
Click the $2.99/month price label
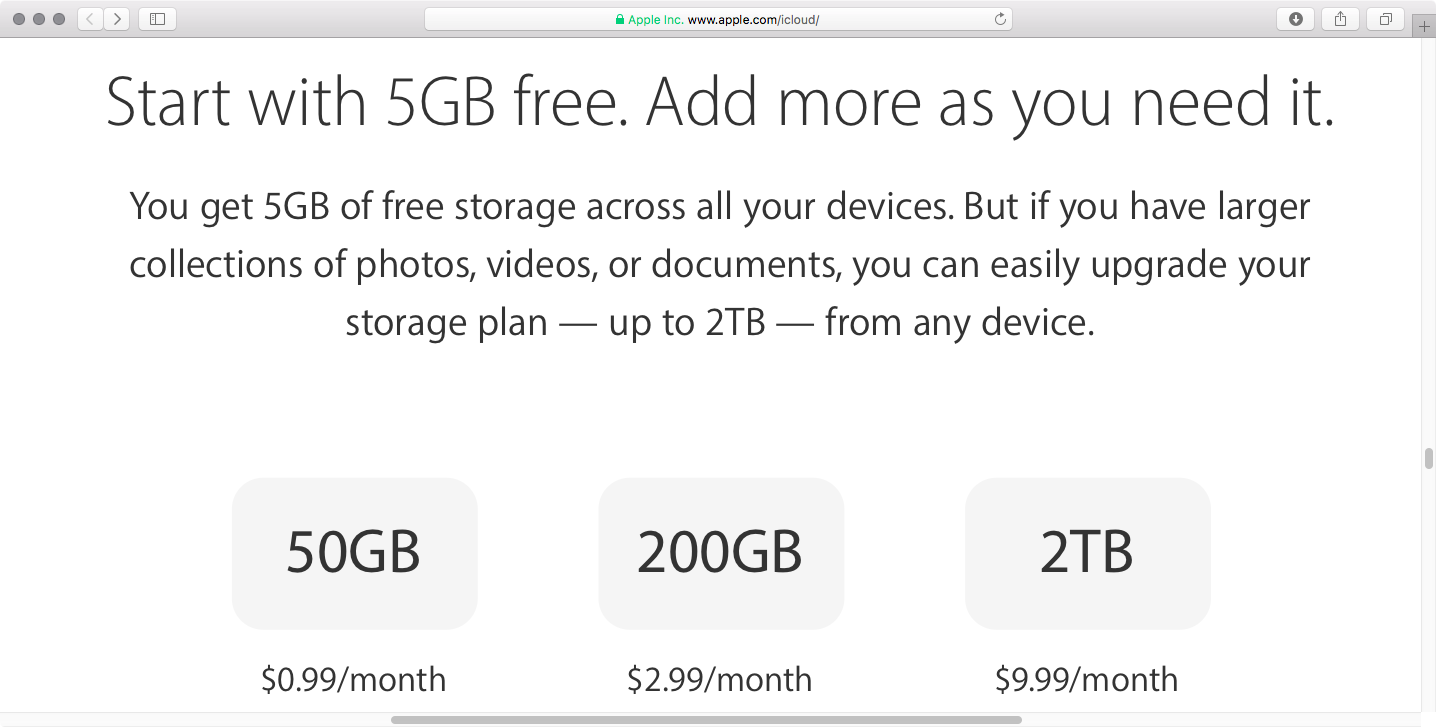point(720,680)
